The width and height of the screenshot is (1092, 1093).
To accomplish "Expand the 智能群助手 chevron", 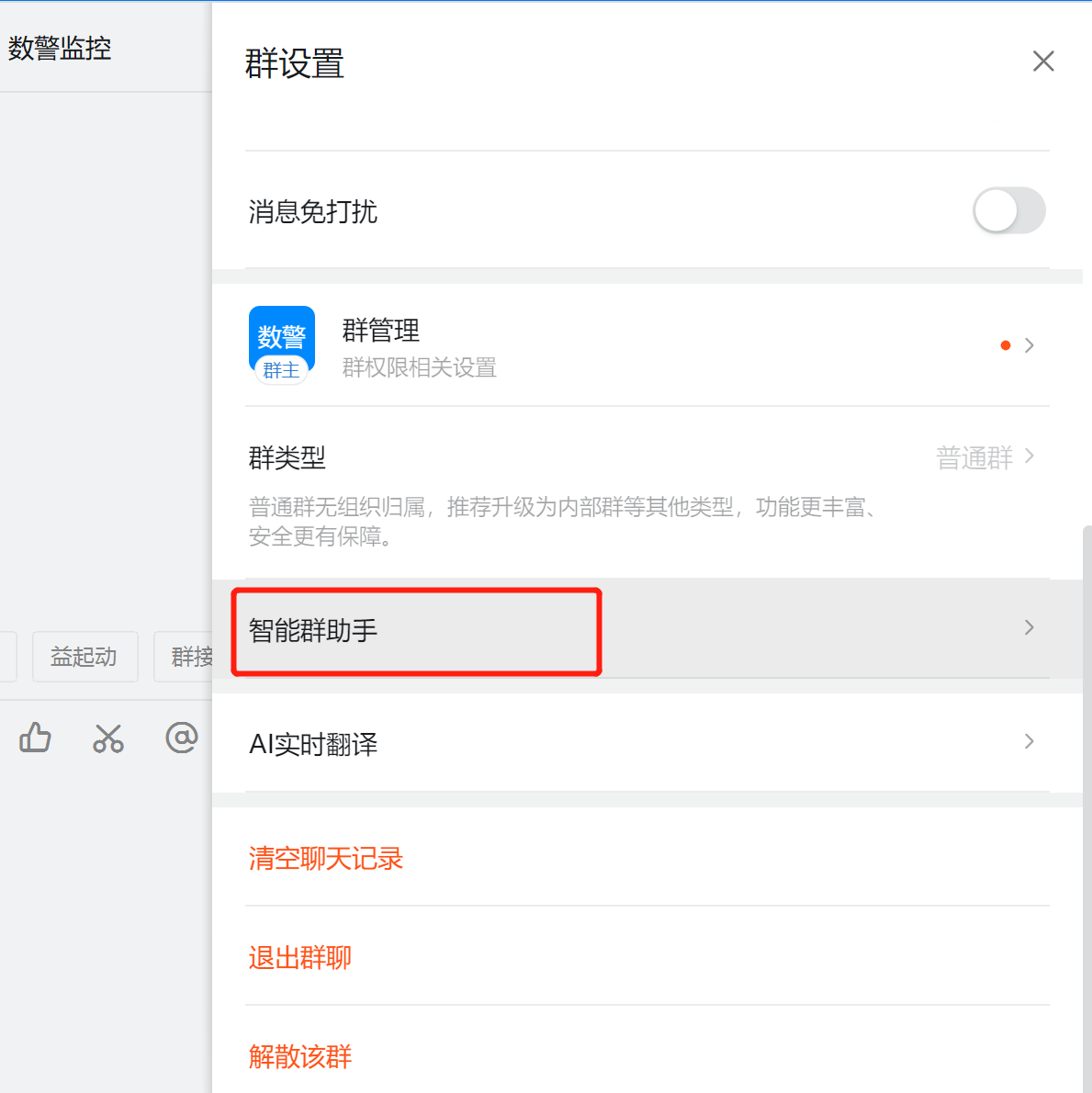I will pyautogui.click(x=1030, y=627).
